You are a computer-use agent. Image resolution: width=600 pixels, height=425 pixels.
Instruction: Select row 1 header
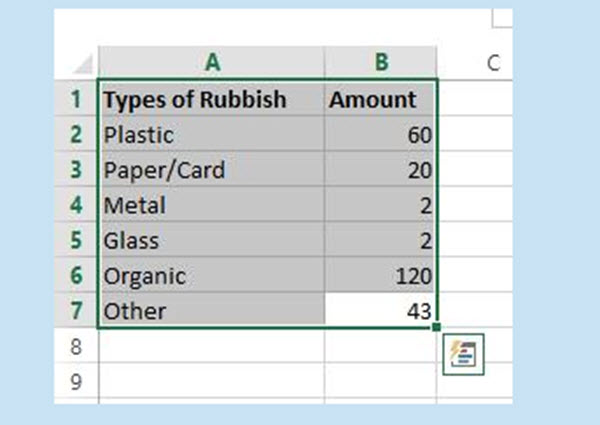[76, 100]
